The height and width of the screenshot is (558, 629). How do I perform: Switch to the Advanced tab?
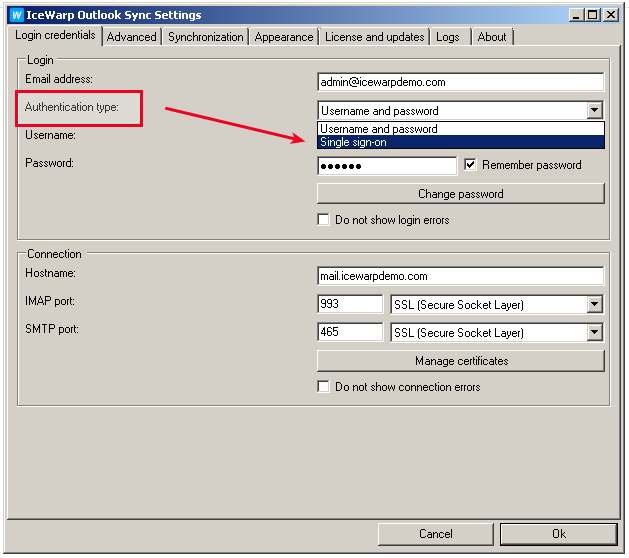click(x=132, y=37)
